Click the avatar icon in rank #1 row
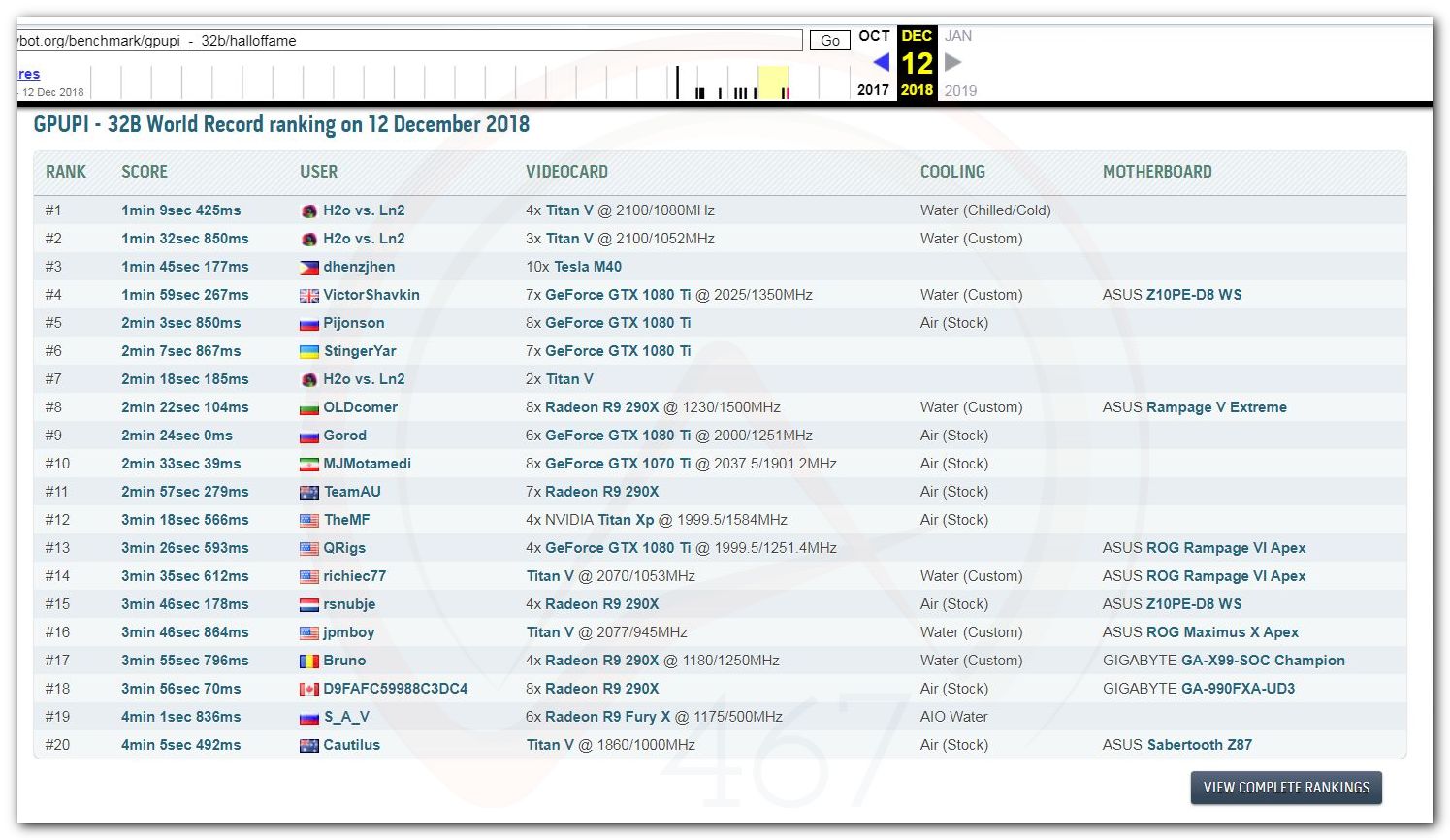Image resolution: width=1450 pixels, height=840 pixels. pos(308,210)
